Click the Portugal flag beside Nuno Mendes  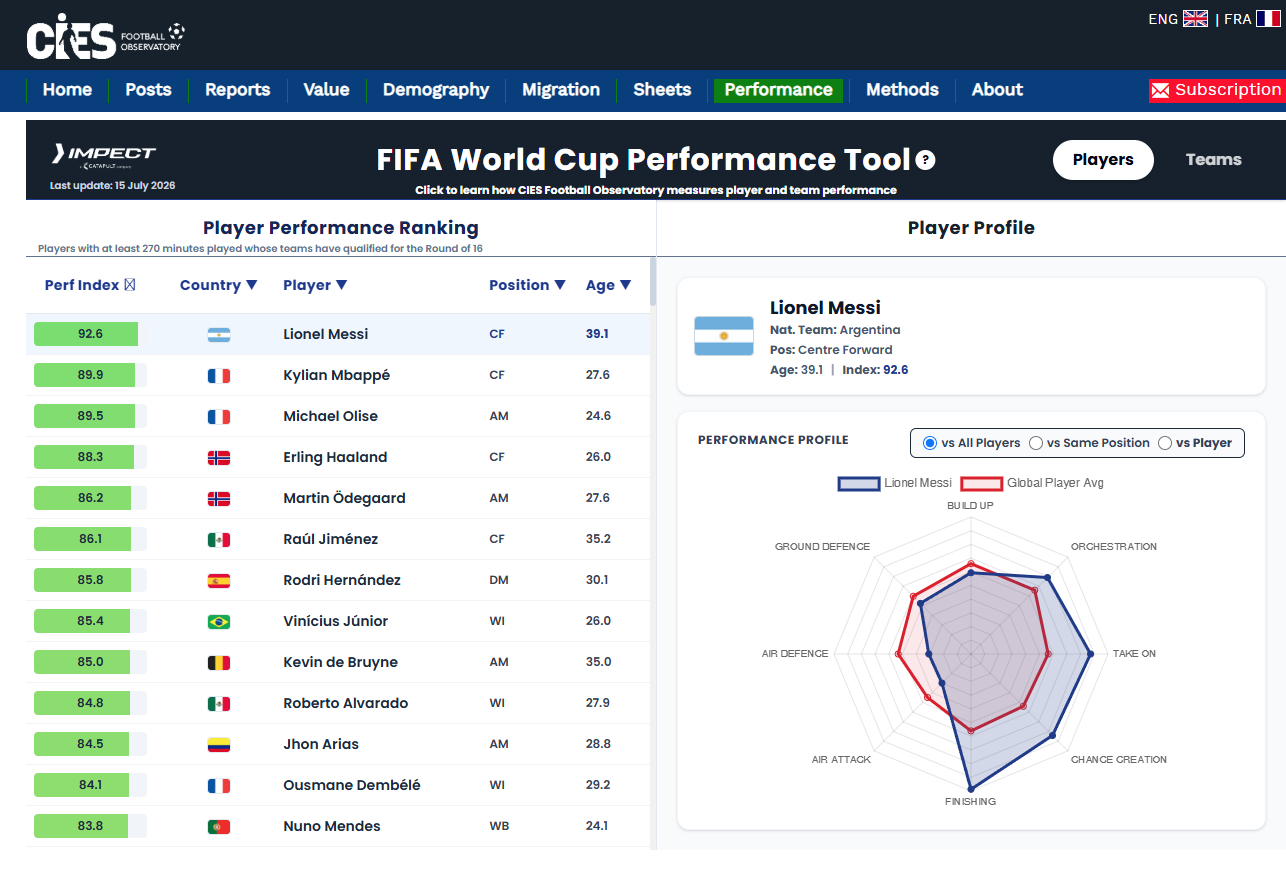pyautogui.click(x=218, y=826)
